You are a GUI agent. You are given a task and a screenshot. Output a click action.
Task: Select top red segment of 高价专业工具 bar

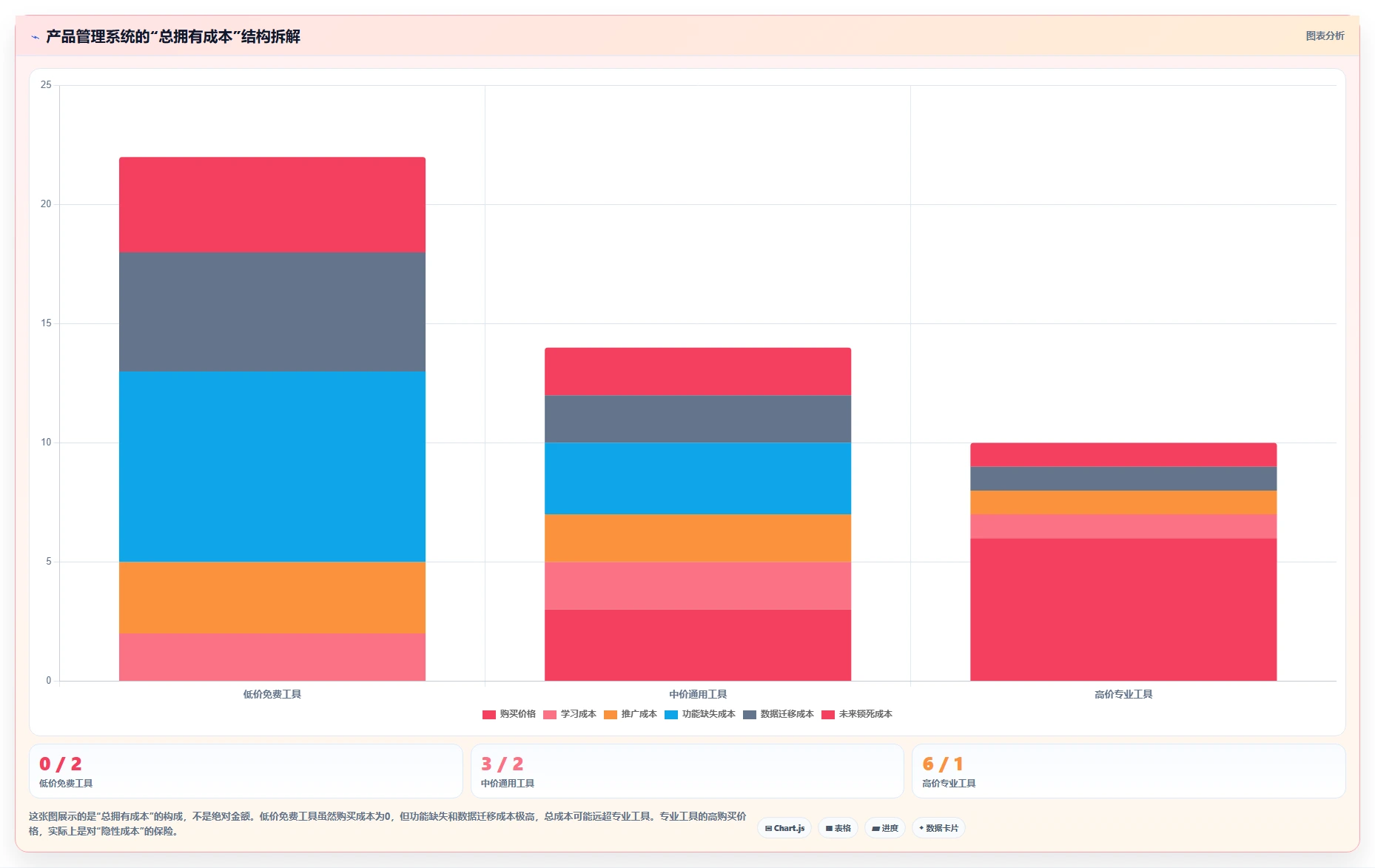1123,454
